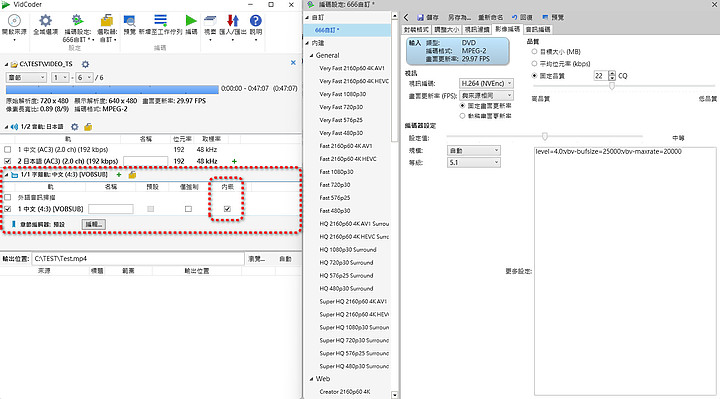The height and width of the screenshot is (399, 720).
Task: Click the constant quality slider handle
Action: pyautogui.click(x=612, y=86)
